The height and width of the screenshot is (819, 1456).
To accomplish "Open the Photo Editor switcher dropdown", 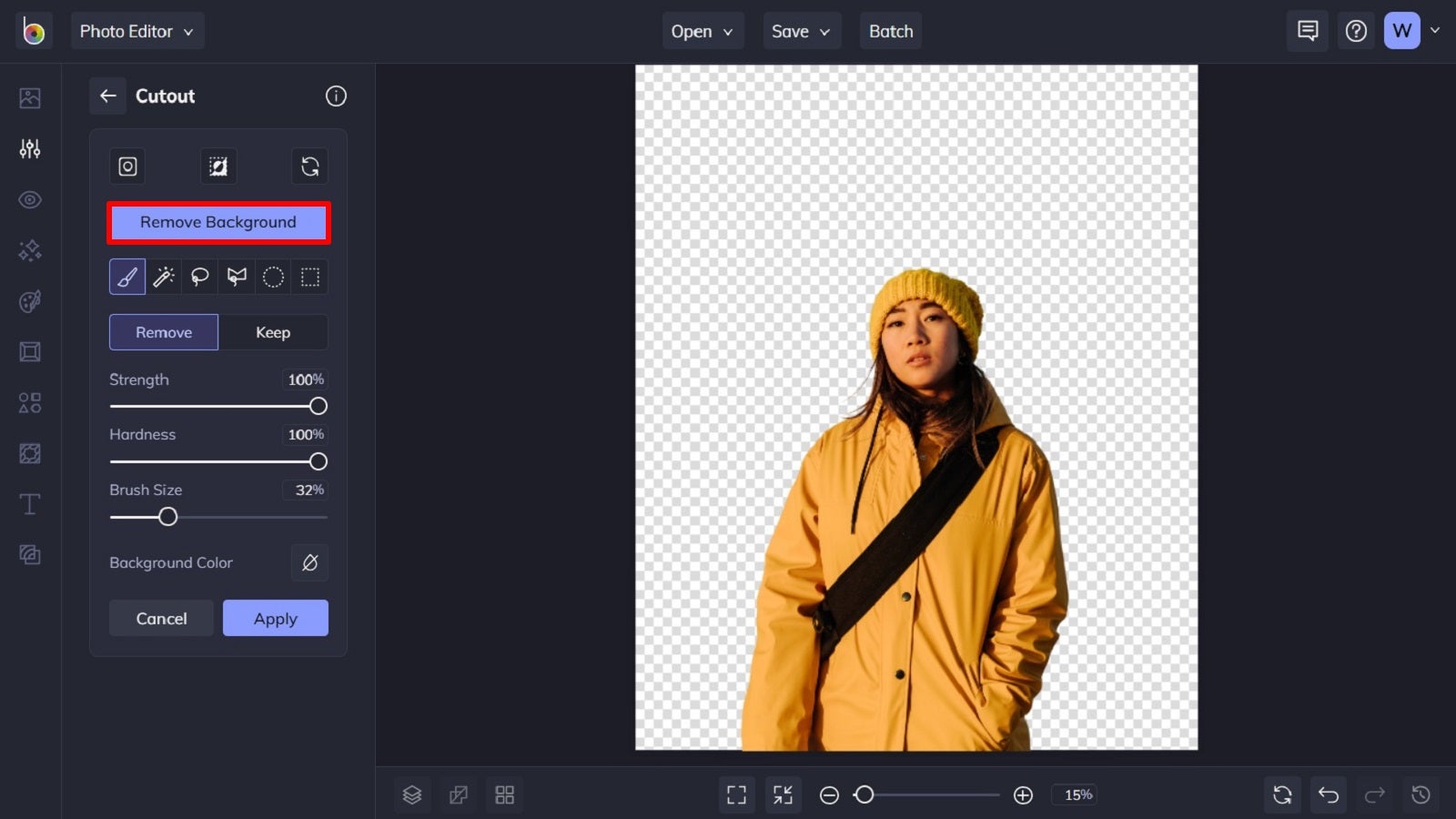I will (x=137, y=30).
